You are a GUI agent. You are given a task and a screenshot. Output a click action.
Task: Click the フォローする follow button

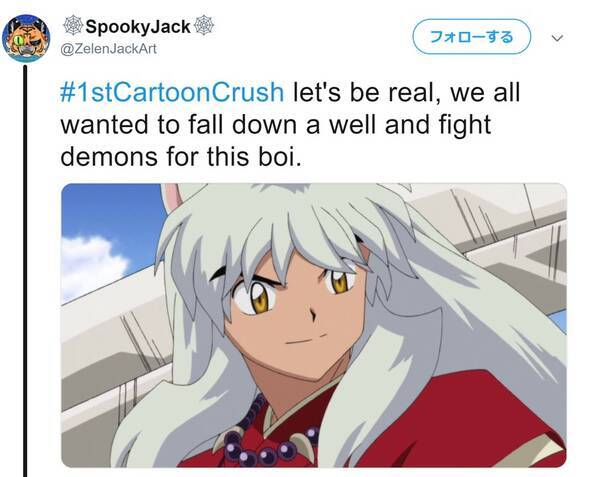[472, 37]
